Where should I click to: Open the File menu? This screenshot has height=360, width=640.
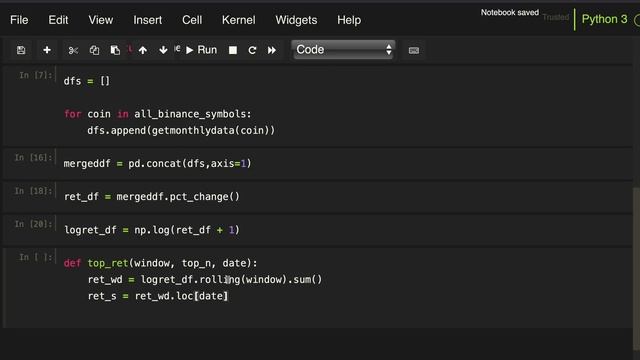19,20
